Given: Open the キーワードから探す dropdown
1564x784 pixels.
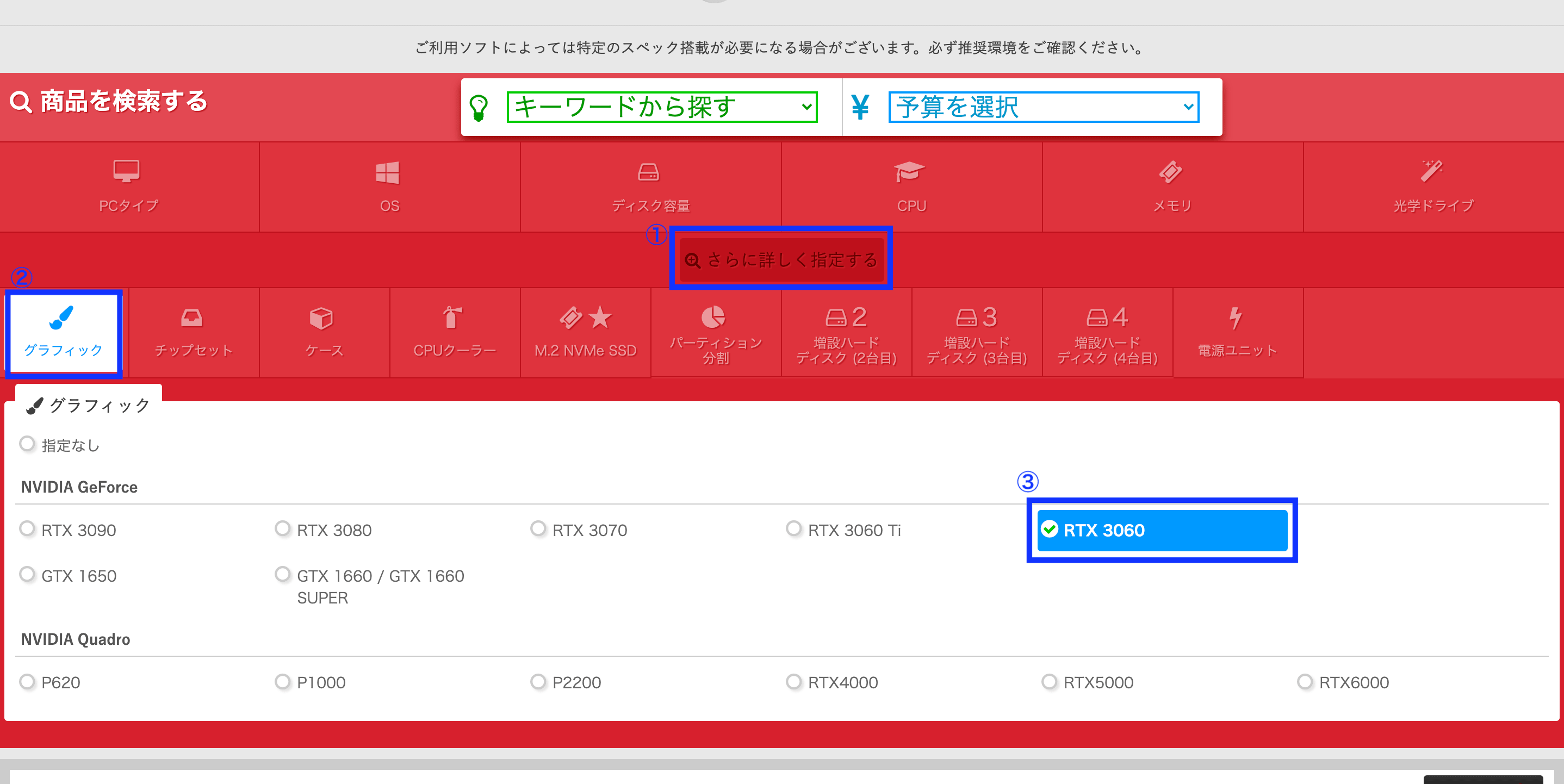Looking at the screenshot, I should point(662,108).
